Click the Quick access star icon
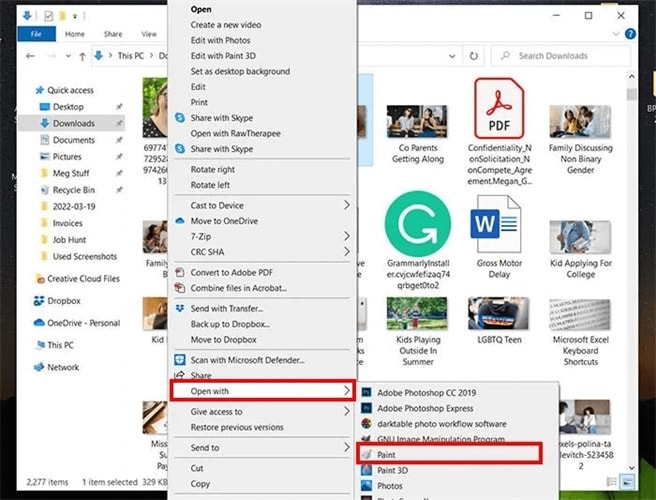 click(40, 90)
